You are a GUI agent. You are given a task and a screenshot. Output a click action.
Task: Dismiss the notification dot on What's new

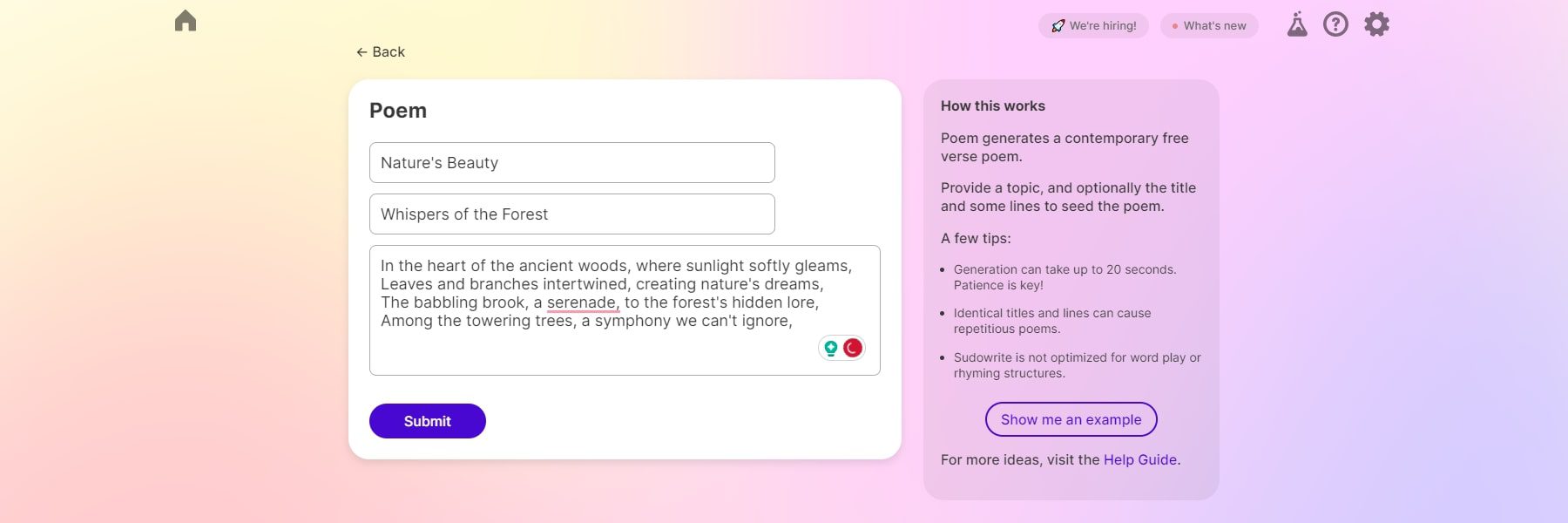pos(1173,25)
